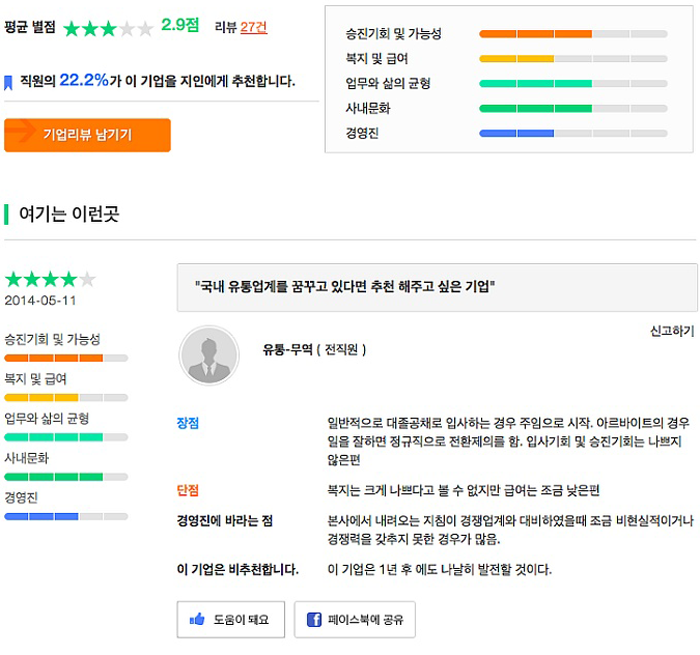This screenshot has width=700, height=655.
Task: Click the Facebook logo icon
Action: (314, 619)
